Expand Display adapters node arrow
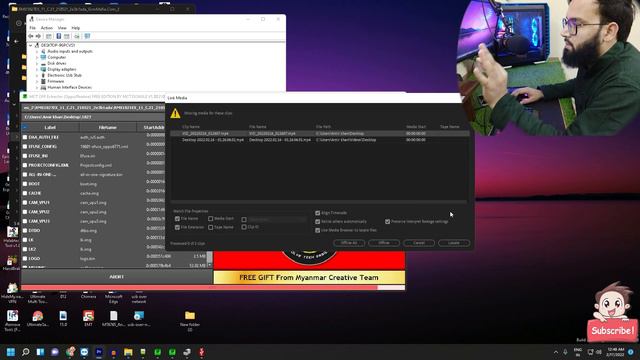 point(37,70)
